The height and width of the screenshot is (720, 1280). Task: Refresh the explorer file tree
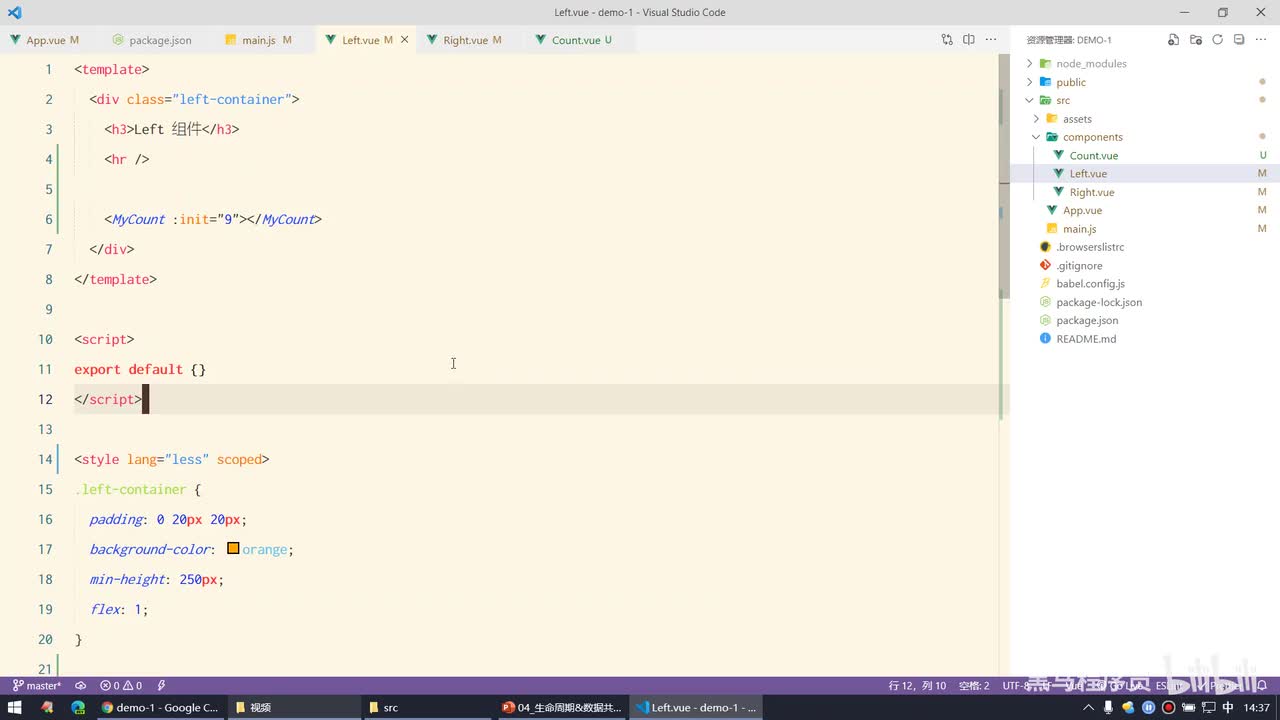pyautogui.click(x=1218, y=40)
